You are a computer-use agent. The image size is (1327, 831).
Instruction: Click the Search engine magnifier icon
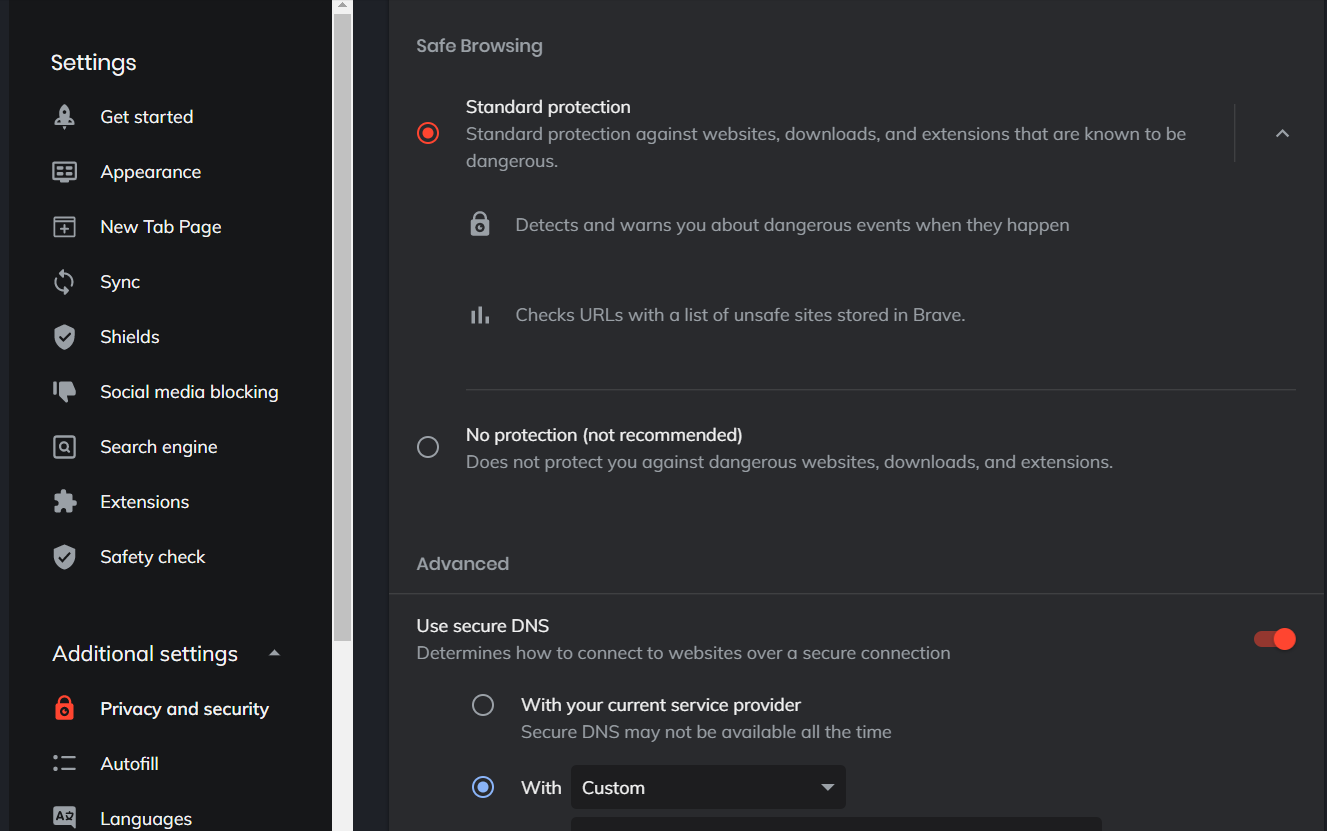[x=64, y=447]
